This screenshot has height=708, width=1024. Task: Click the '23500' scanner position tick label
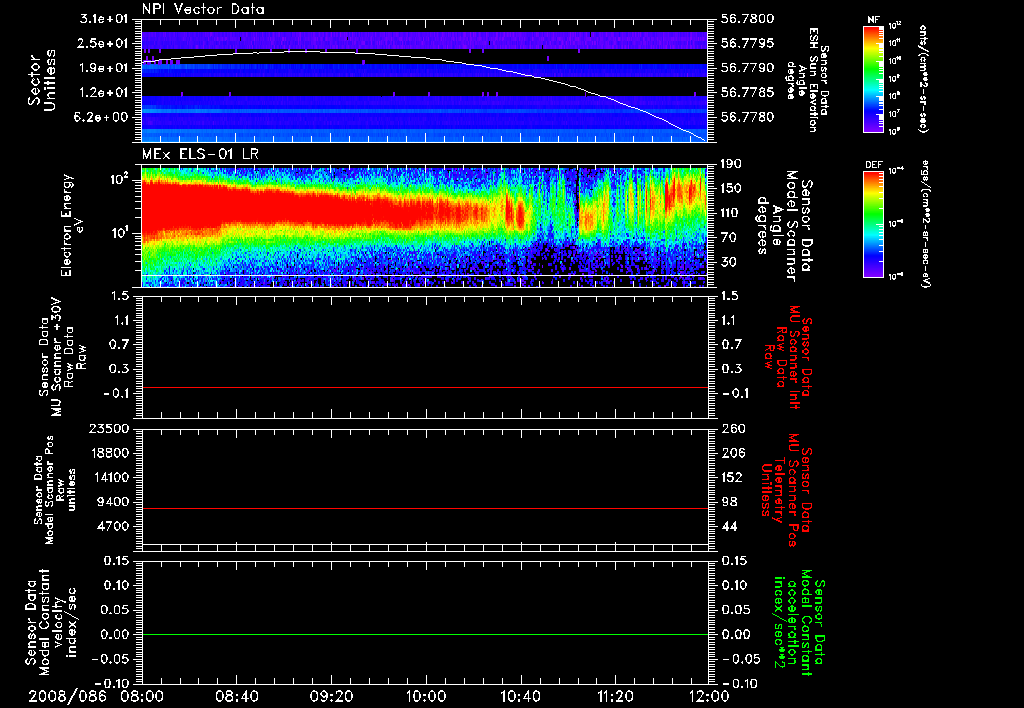coord(108,429)
